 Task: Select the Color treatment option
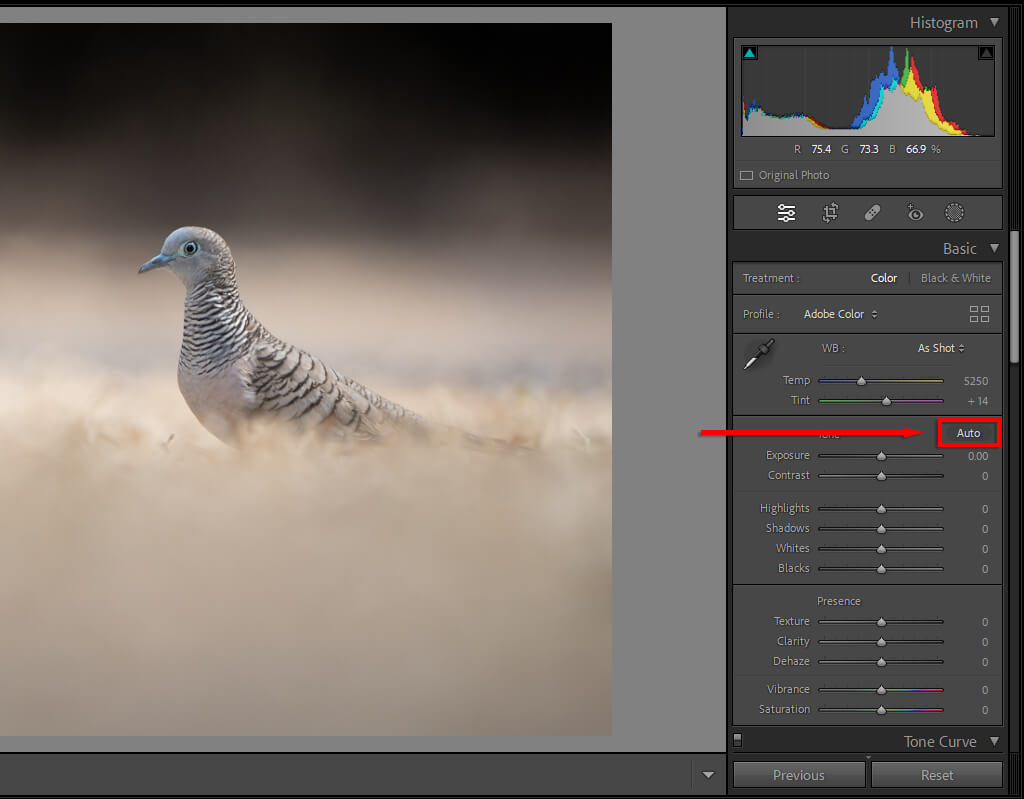click(x=884, y=278)
